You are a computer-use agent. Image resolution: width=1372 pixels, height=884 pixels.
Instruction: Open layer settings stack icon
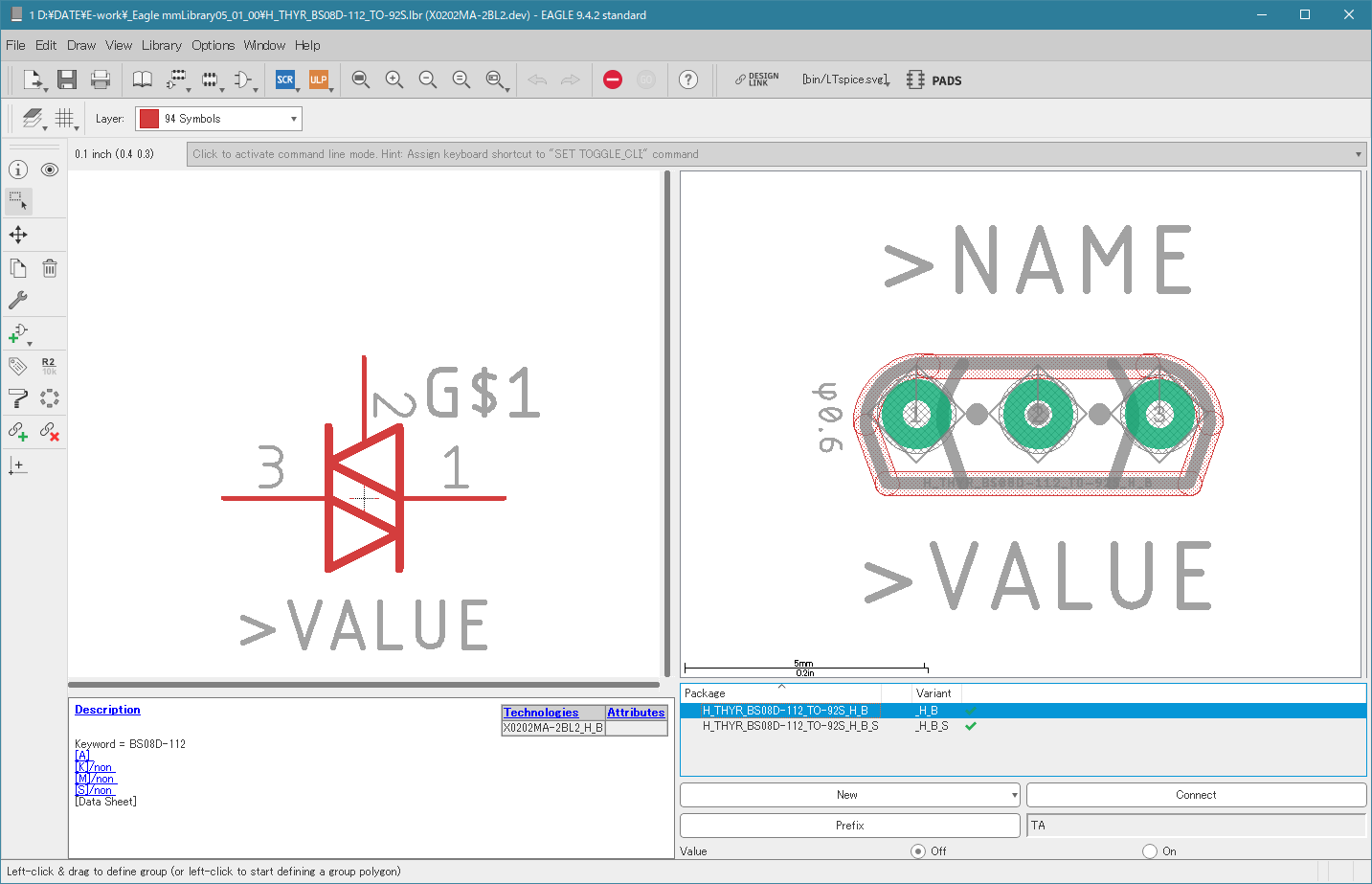coord(34,119)
